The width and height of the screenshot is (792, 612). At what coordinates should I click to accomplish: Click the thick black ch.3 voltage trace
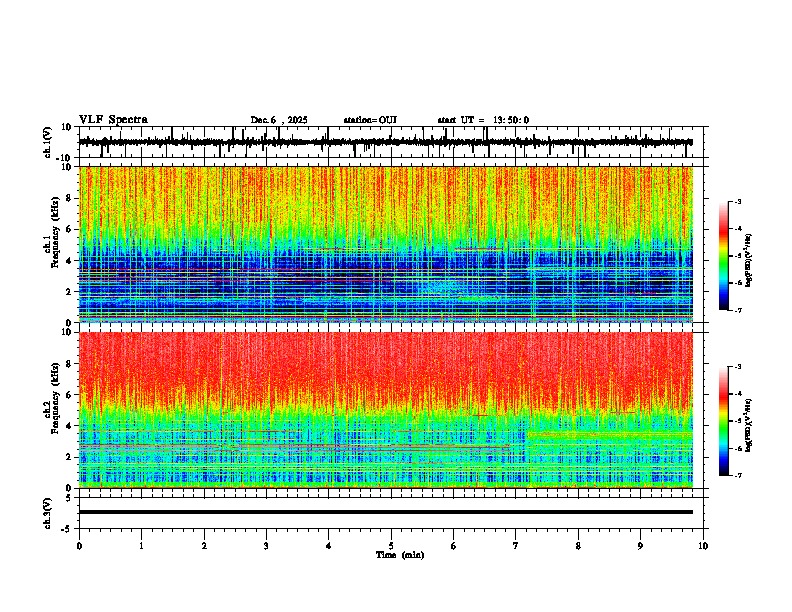(386, 512)
